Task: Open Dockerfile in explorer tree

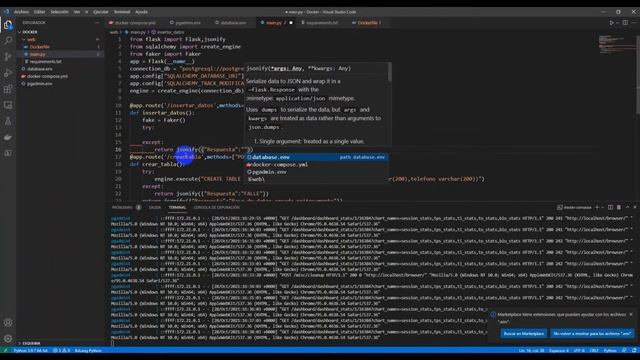Action: click(60, 47)
